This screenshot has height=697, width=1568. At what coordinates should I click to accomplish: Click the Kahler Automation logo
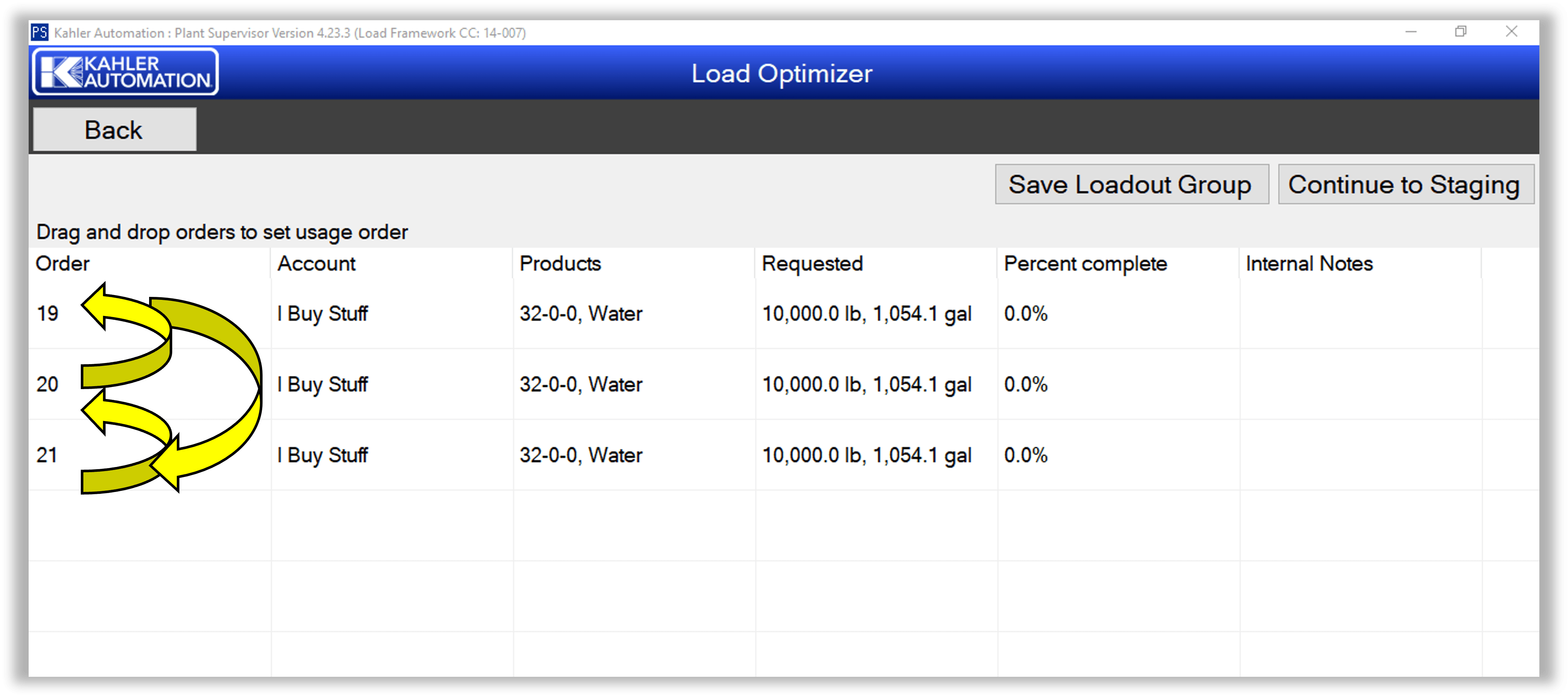(125, 71)
